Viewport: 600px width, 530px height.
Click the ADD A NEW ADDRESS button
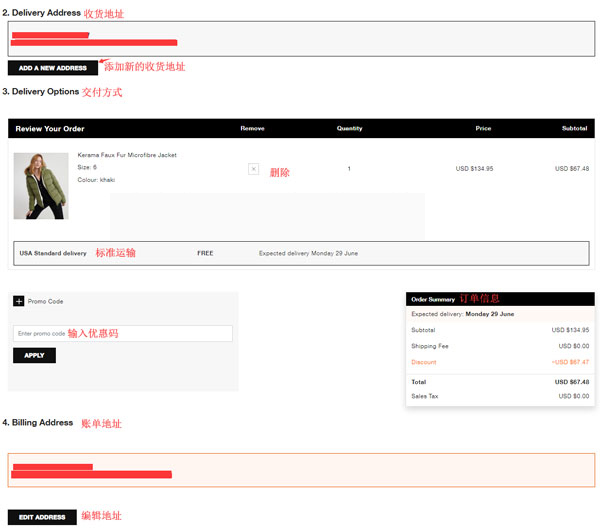[x=53, y=68]
